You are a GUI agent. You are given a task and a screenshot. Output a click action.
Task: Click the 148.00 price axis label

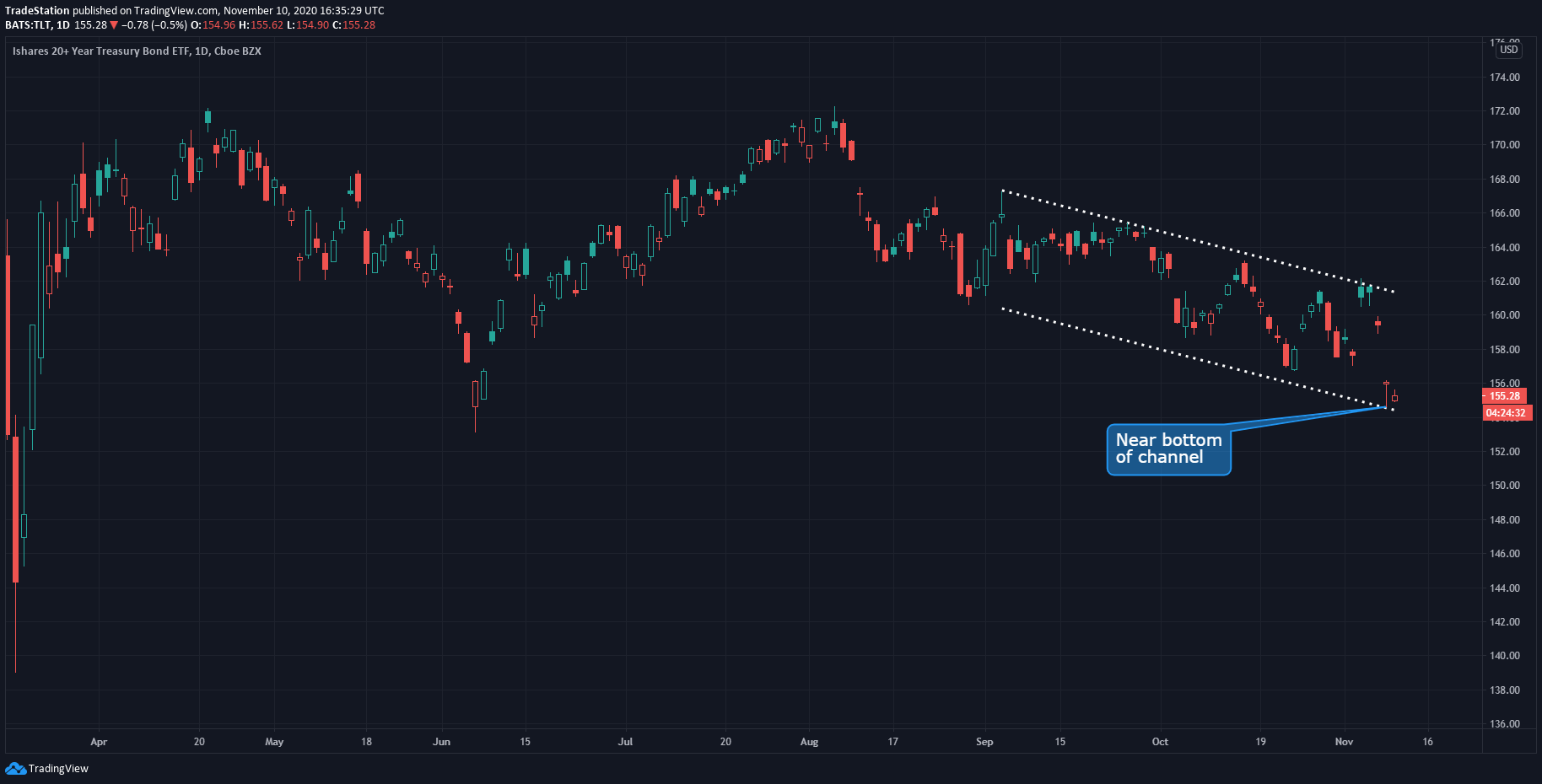(x=1504, y=520)
